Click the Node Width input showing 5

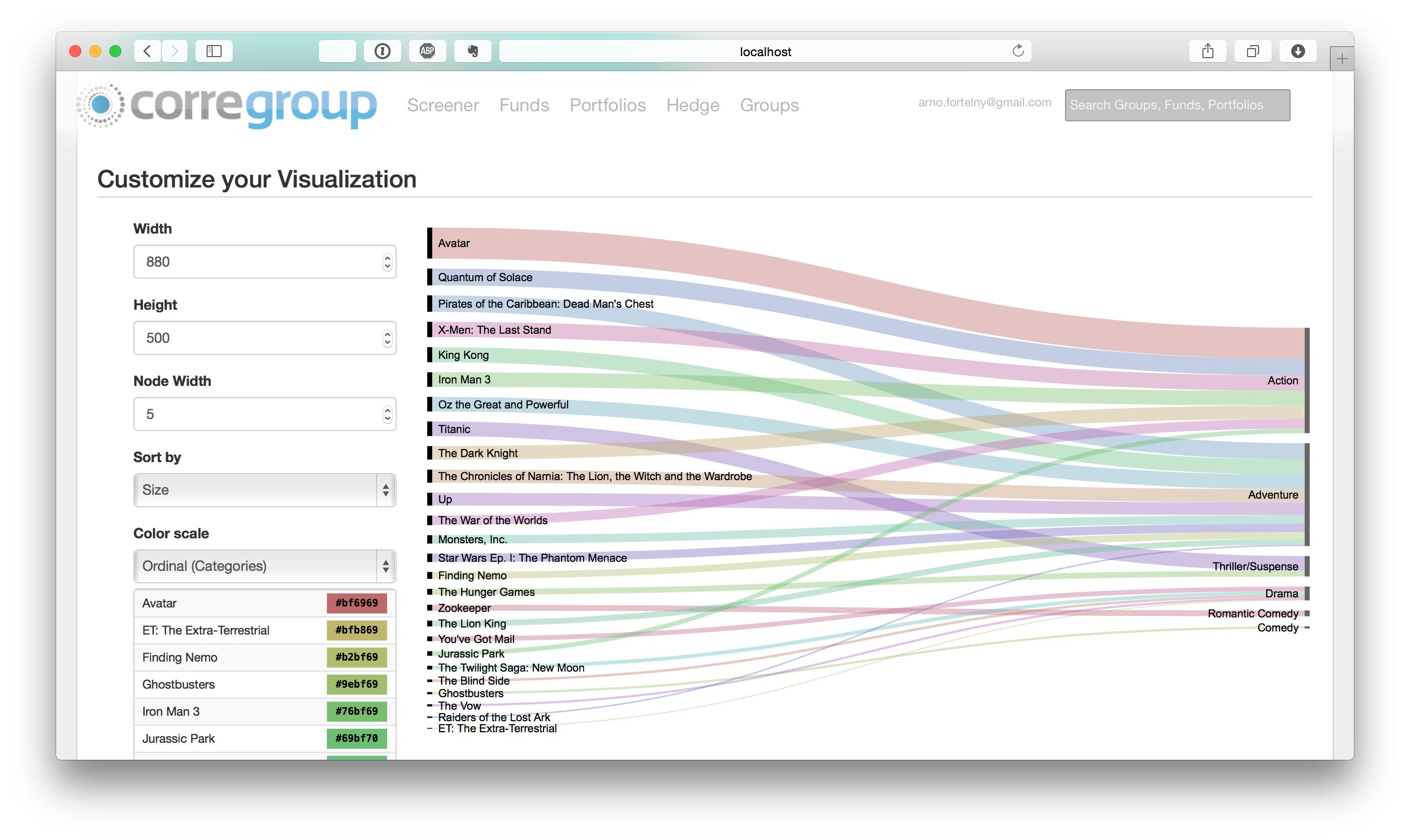click(264, 414)
